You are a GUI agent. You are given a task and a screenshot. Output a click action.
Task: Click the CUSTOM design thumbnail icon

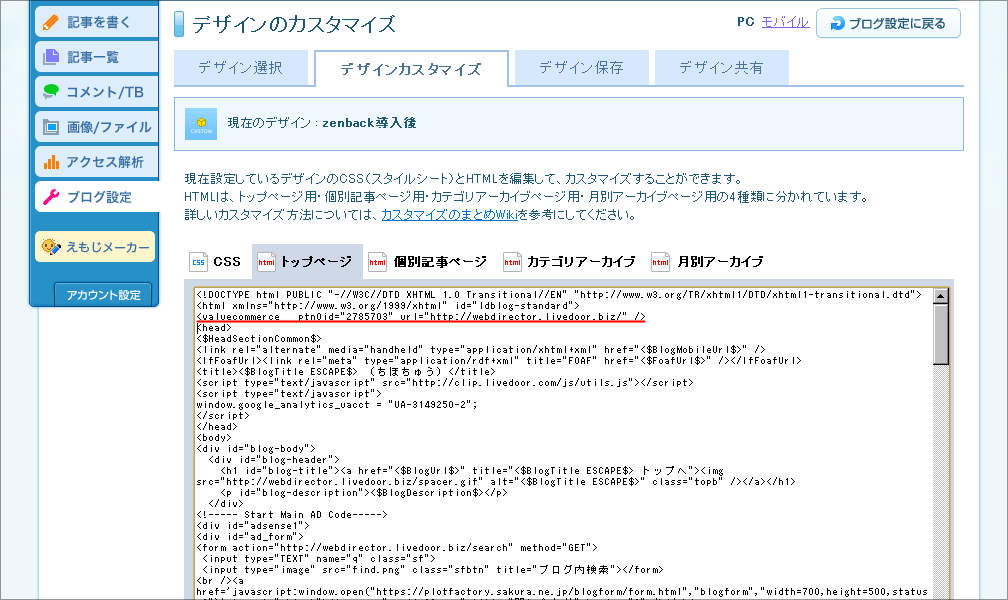(201, 123)
